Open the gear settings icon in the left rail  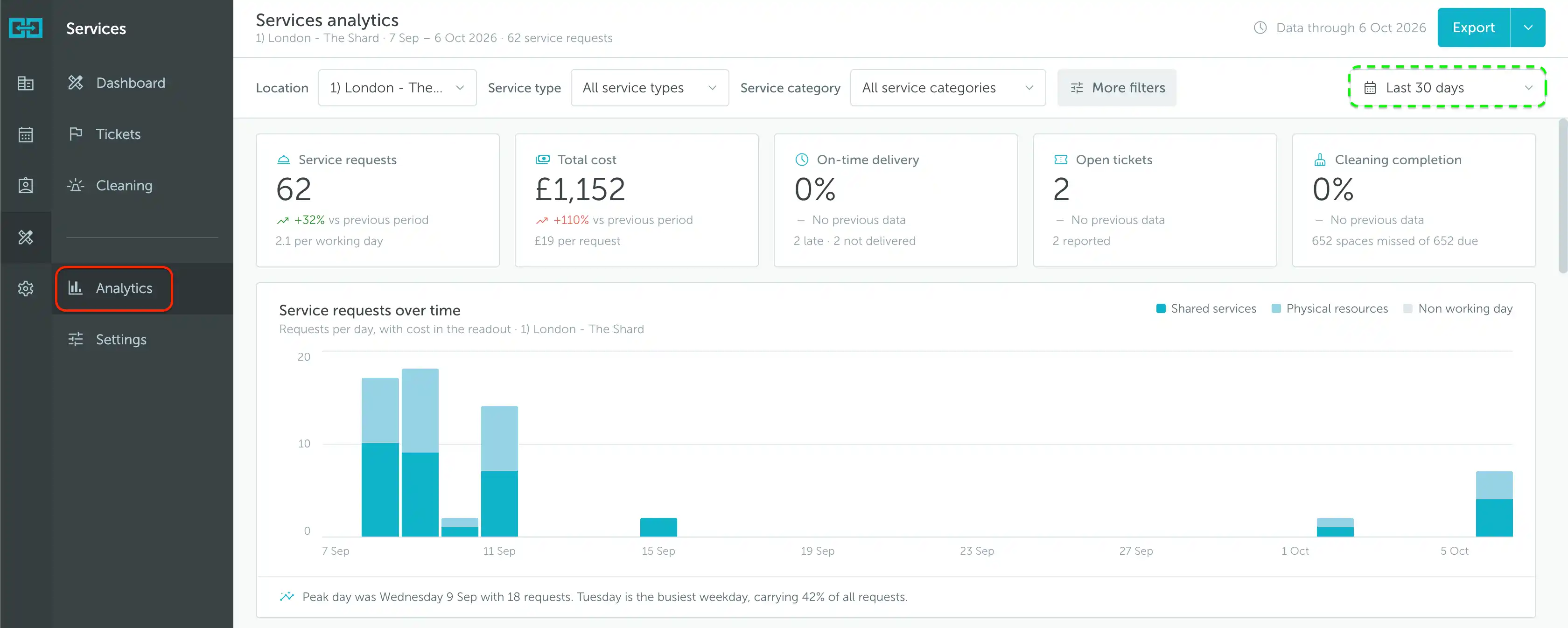click(26, 288)
